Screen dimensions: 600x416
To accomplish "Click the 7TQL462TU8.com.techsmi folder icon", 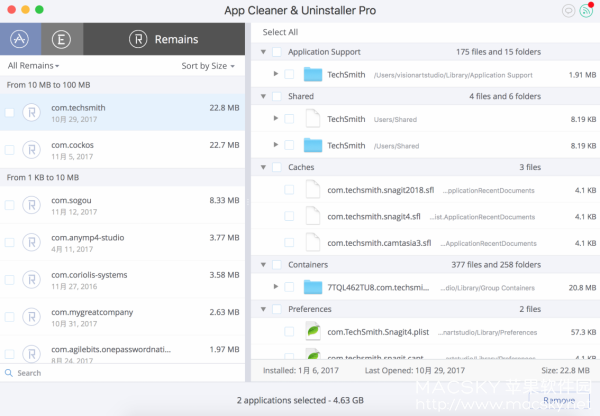I will pos(313,287).
